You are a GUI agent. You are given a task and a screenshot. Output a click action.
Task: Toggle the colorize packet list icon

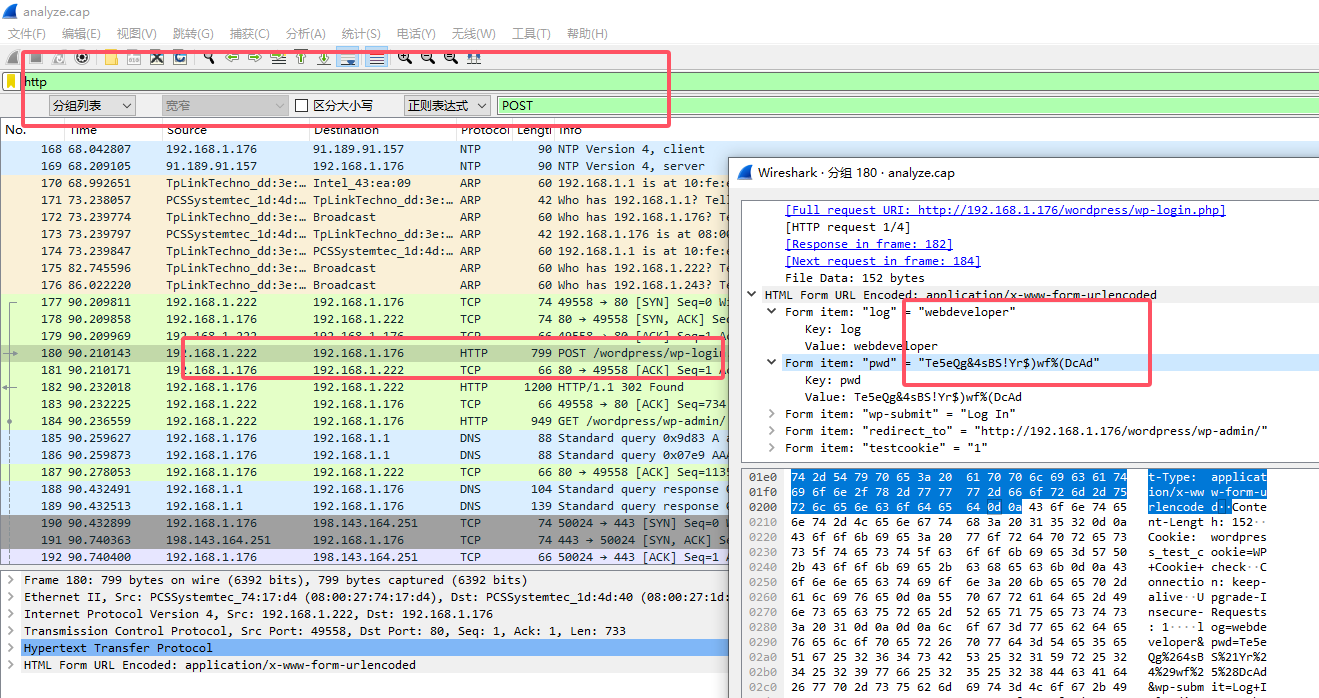coord(376,58)
